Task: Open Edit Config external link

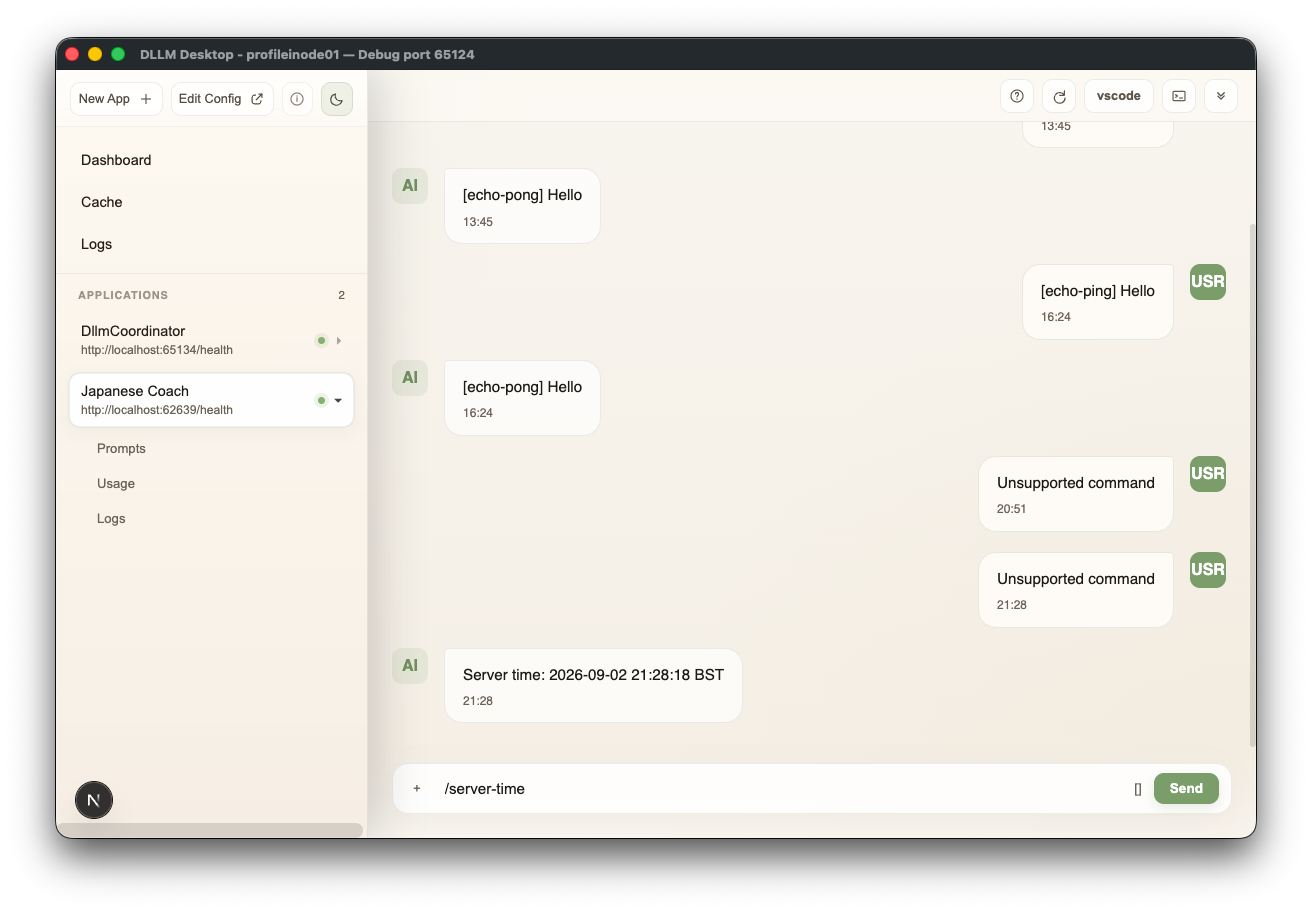Action: [222, 99]
